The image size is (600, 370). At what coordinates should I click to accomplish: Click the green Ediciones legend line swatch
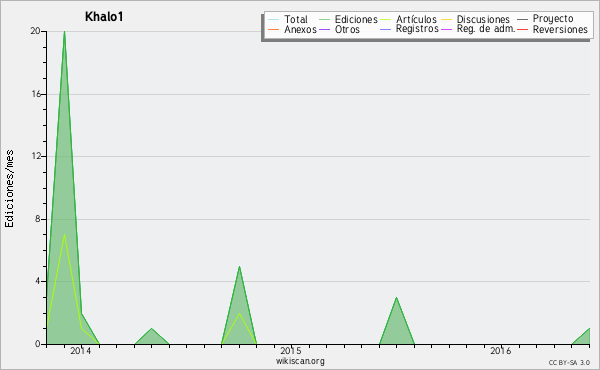coord(324,19)
